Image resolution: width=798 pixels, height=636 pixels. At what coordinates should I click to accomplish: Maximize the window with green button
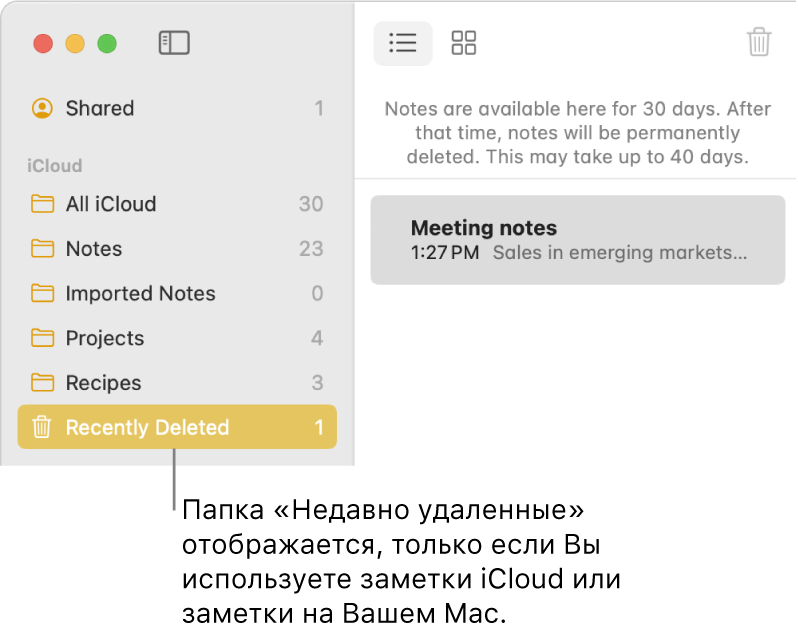pyautogui.click(x=107, y=43)
